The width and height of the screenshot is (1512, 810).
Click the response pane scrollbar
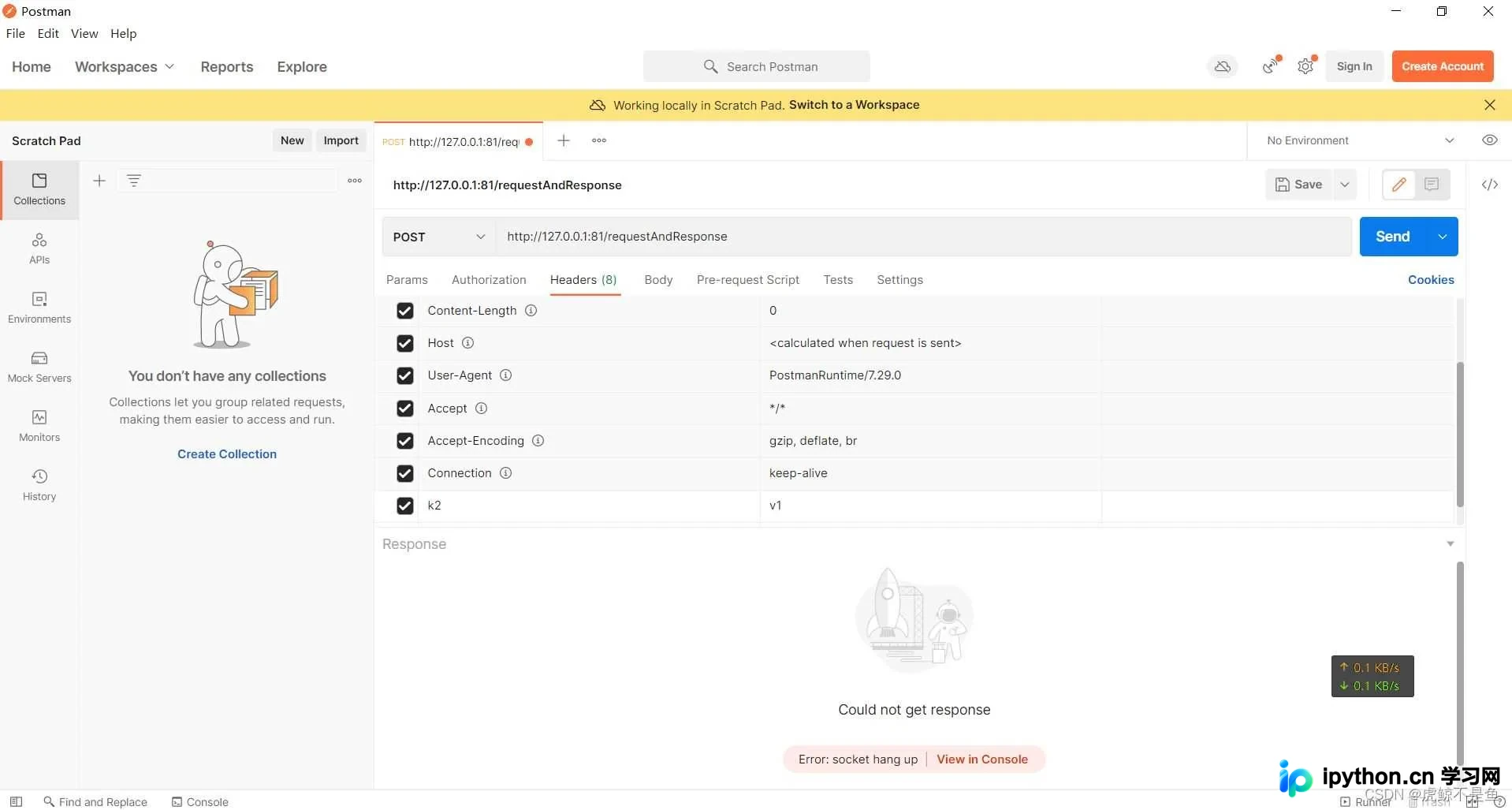coord(1460,663)
